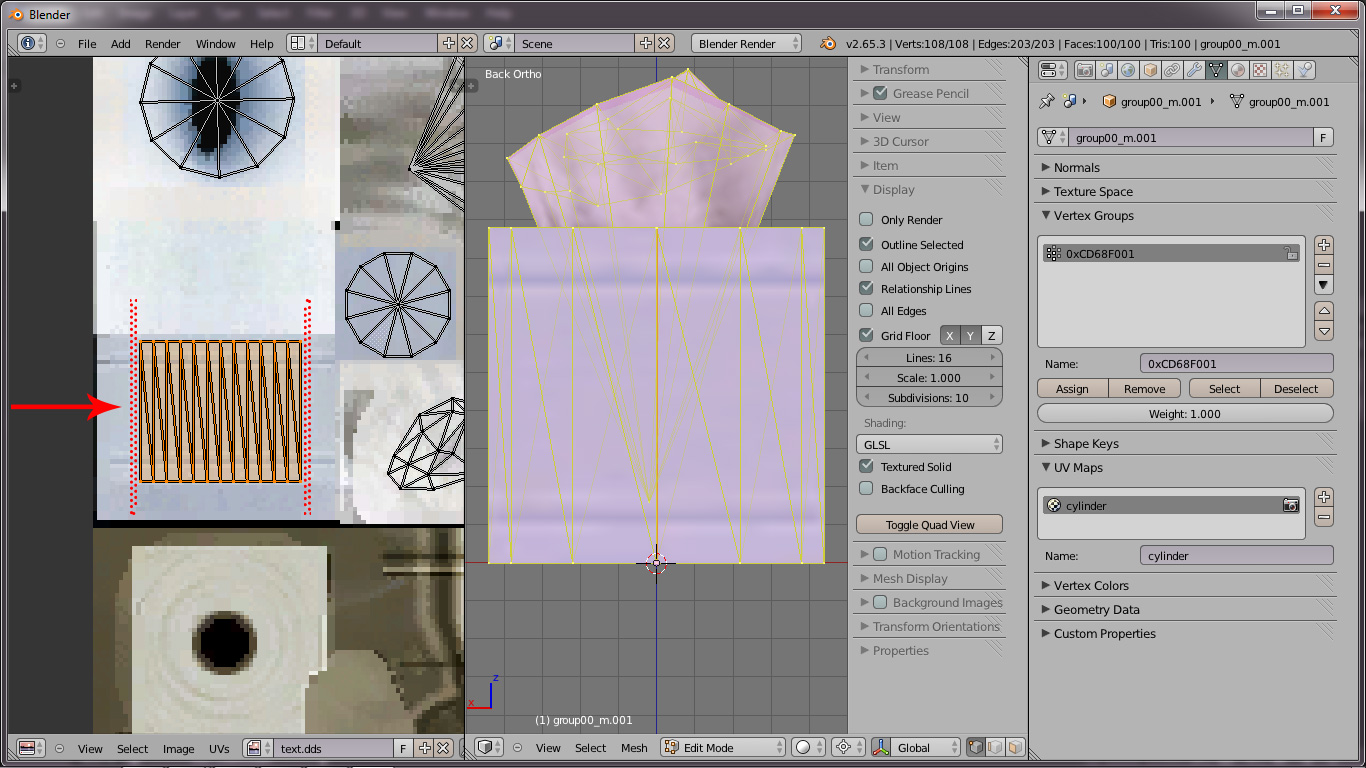Select face select mode in 3D header
Viewport: 1366px width, 768px height.
tap(1015, 747)
